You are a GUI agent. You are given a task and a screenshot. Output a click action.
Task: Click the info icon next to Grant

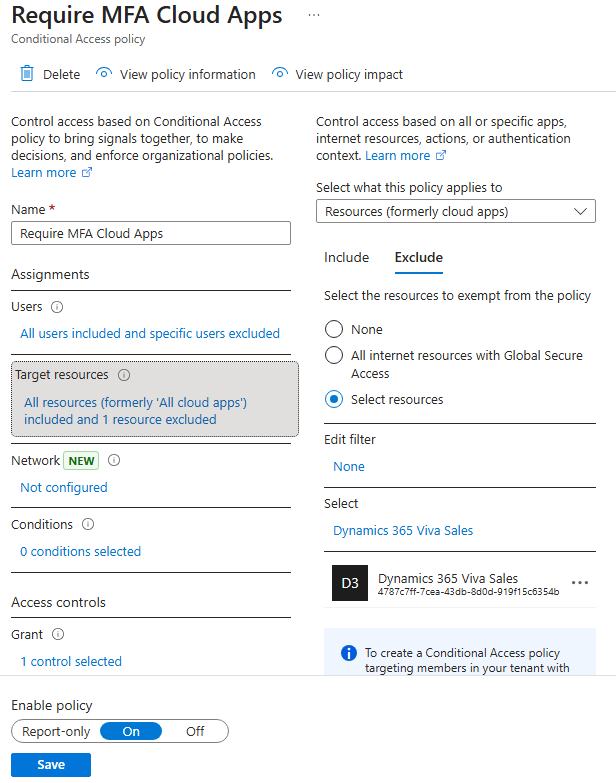[x=58, y=634]
